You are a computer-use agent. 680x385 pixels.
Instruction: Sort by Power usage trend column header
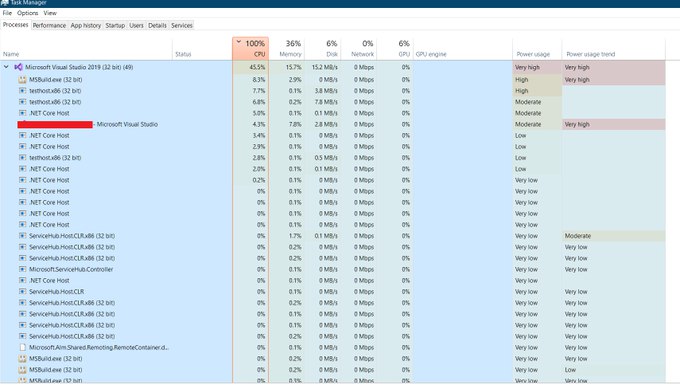(x=614, y=49)
